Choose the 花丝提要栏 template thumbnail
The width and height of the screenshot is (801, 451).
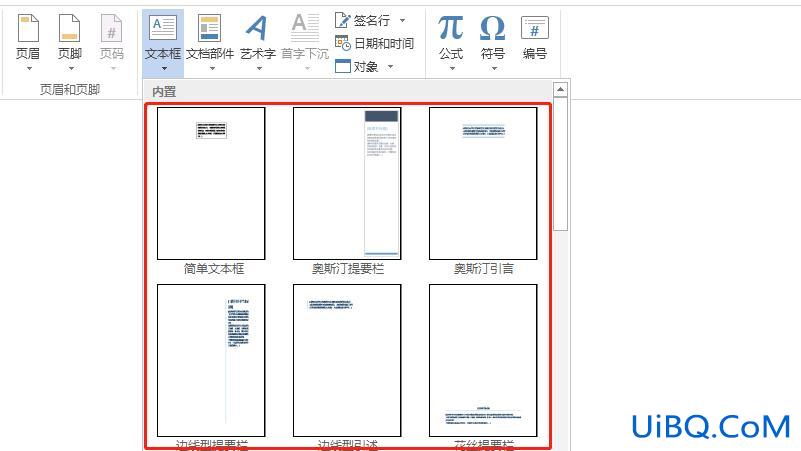coord(483,361)
